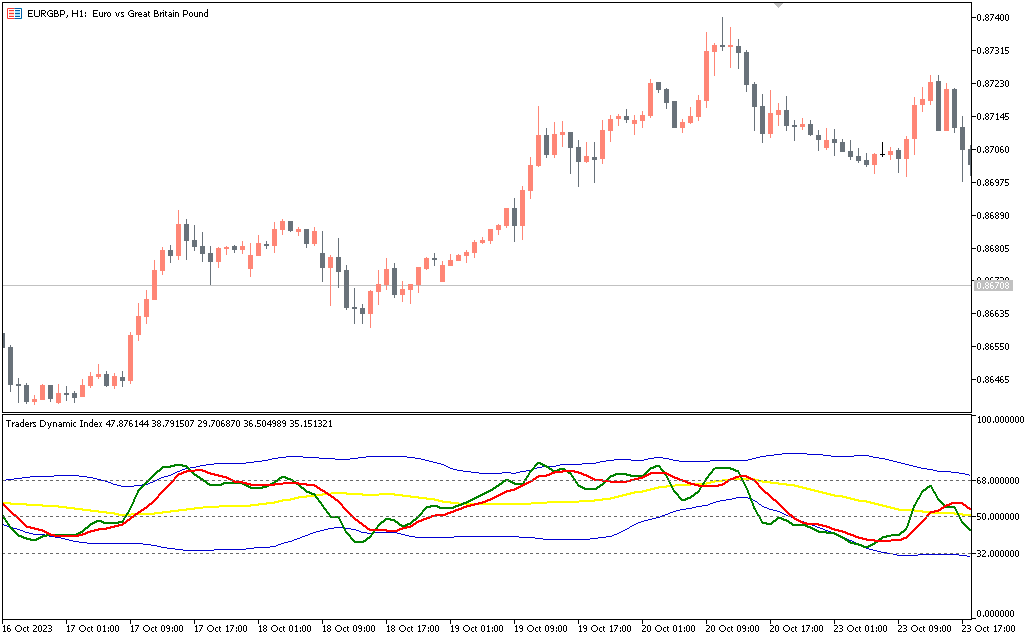Select the gray 0.86708 price tag

[x=996, y=286]
